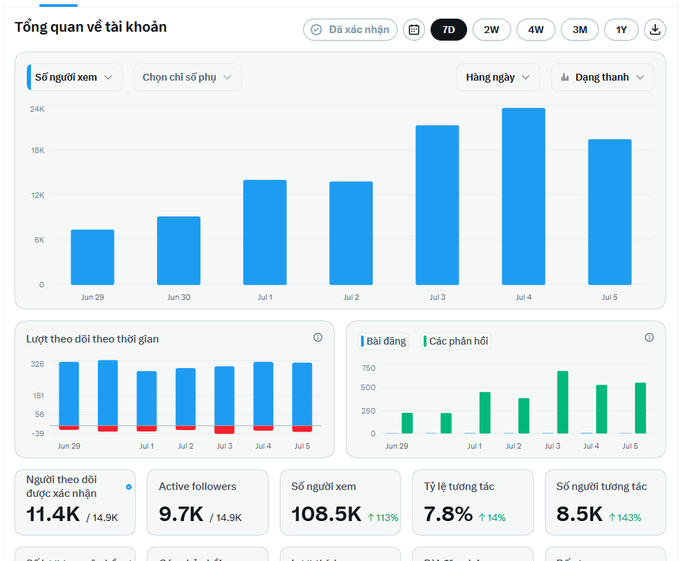The width and height of the screenshot is (680, 561).
Task: Select the 7D time range
Action: click(x=448, y=29)
